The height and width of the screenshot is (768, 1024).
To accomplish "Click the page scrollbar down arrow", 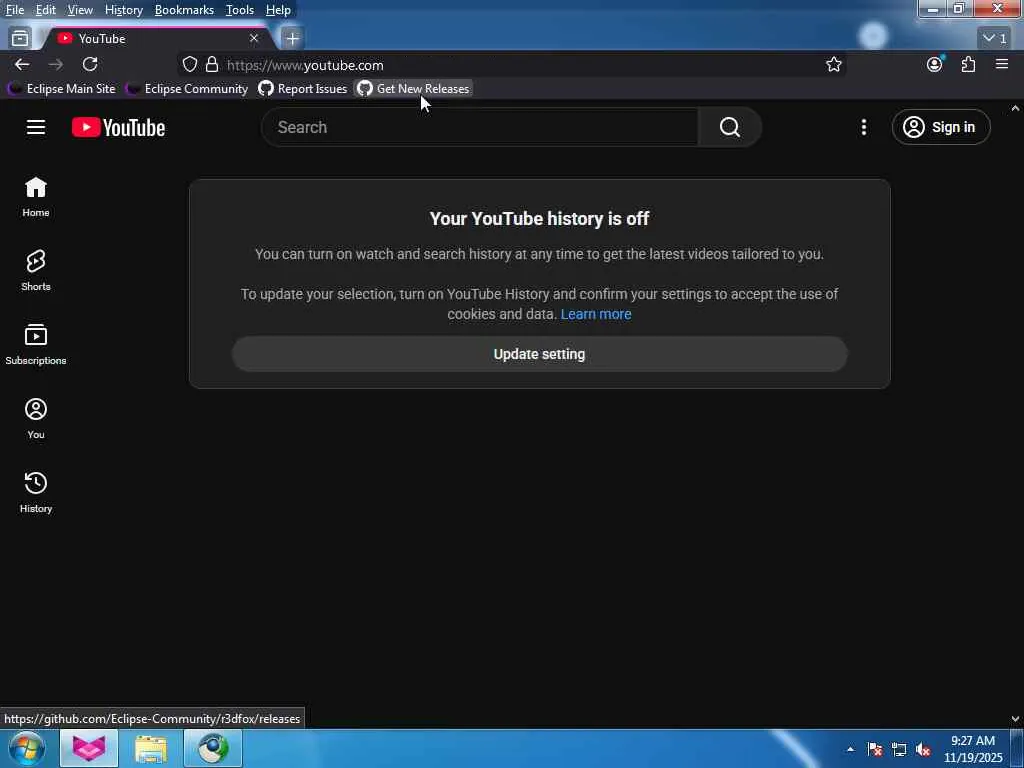I will click(x=1015, y=719).
